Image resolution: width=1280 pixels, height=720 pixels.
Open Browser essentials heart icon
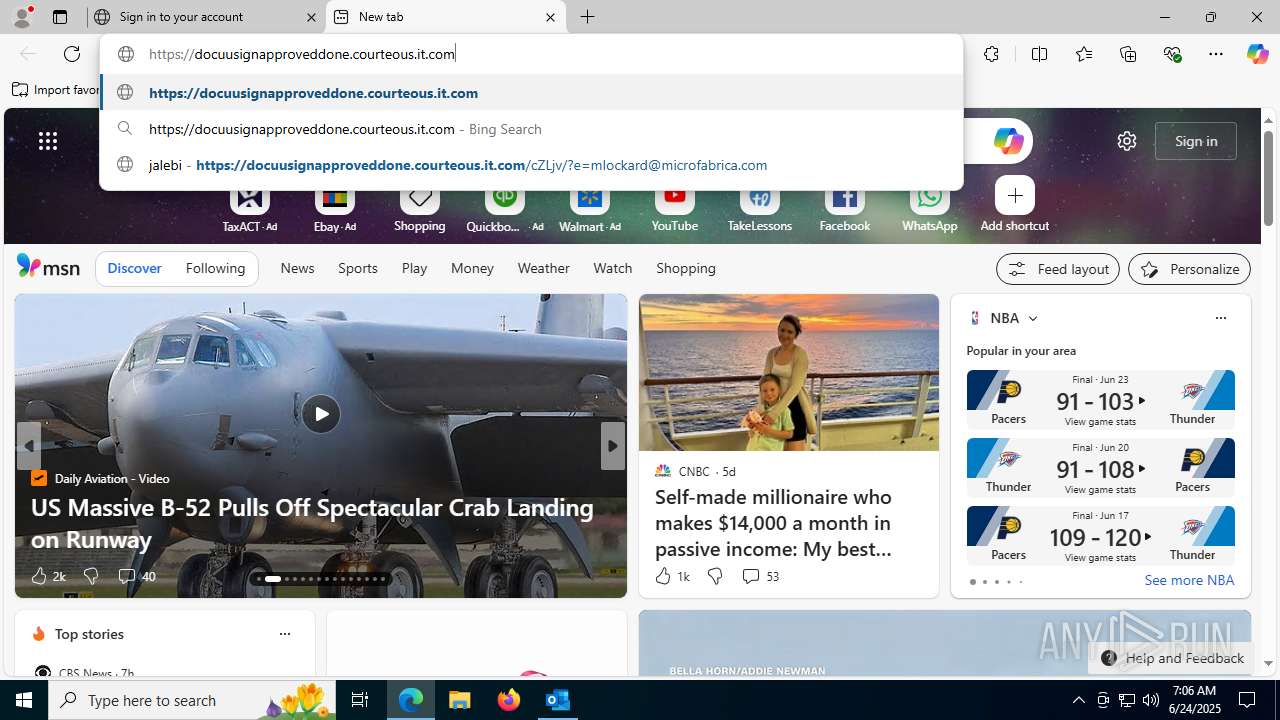(x=1172, y=54)
